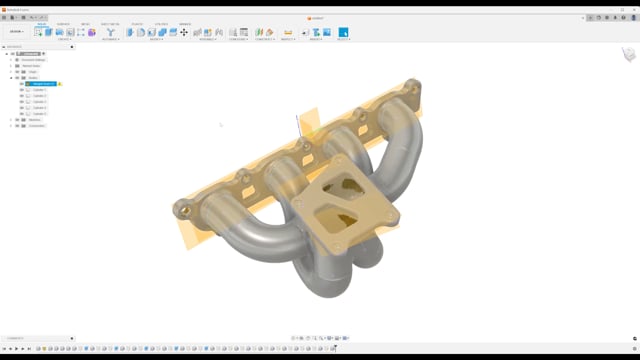
Task: Open the Modify dropdown menu
Action: (x=157, y=39)
